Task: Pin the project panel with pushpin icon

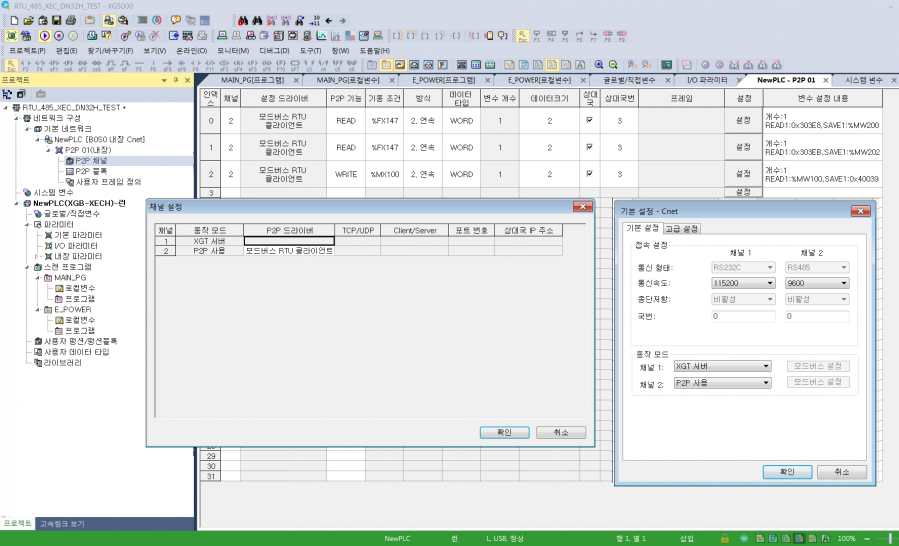Action: tap(175, 80)
